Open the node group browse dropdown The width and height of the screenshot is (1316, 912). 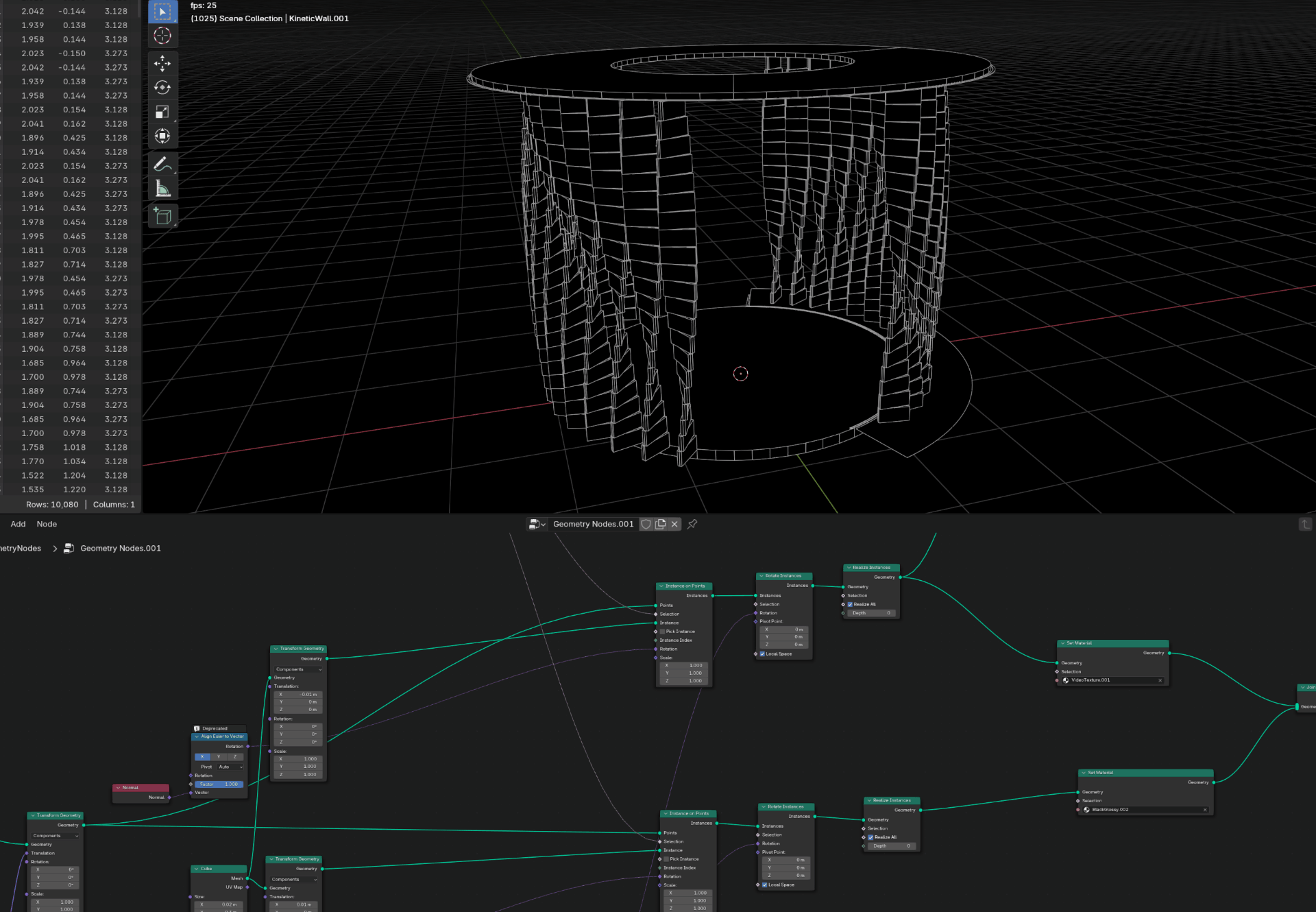[537, 525]
